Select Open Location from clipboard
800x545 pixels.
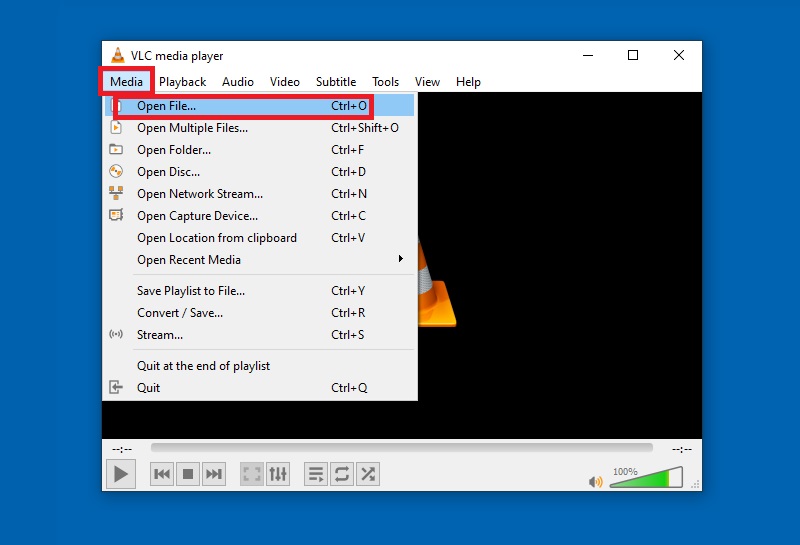tap(260, 237)
